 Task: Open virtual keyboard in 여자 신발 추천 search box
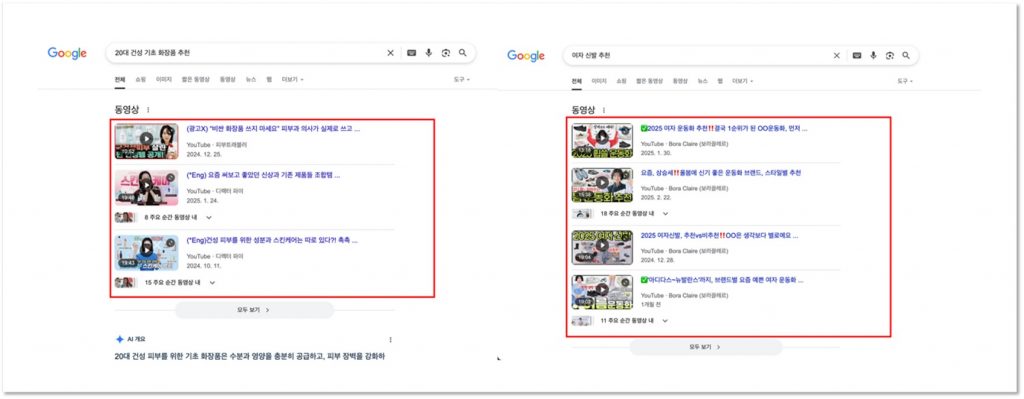(x=857, y=56)
